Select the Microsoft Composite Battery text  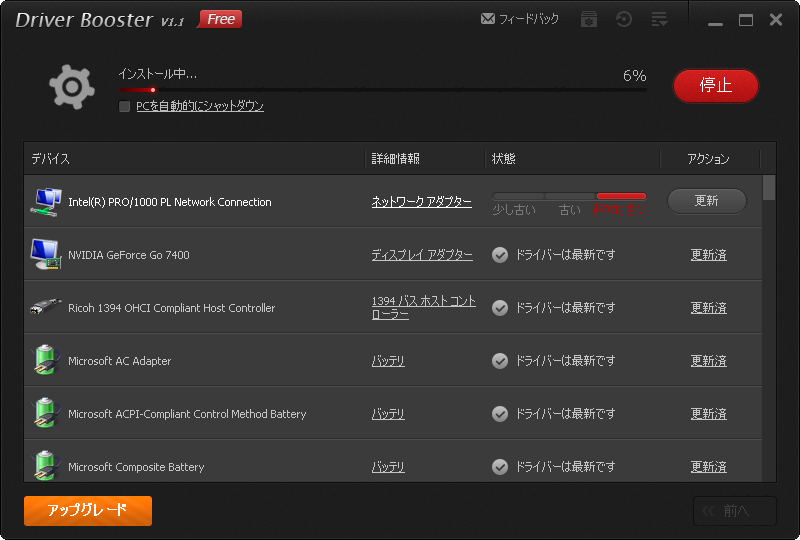[136, 467]
